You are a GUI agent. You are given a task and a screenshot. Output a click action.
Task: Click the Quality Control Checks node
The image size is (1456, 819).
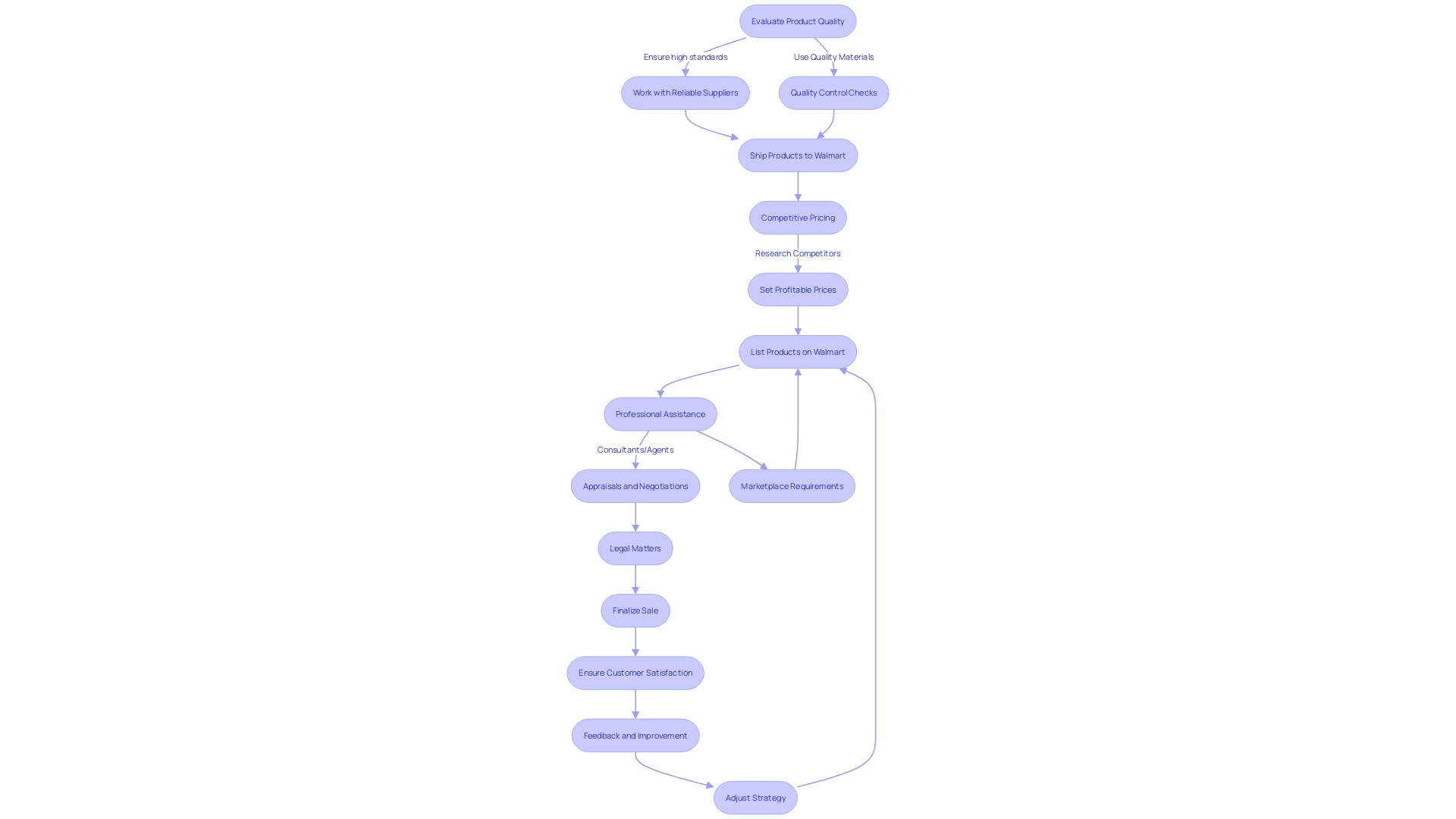click(x=834, y=92)
